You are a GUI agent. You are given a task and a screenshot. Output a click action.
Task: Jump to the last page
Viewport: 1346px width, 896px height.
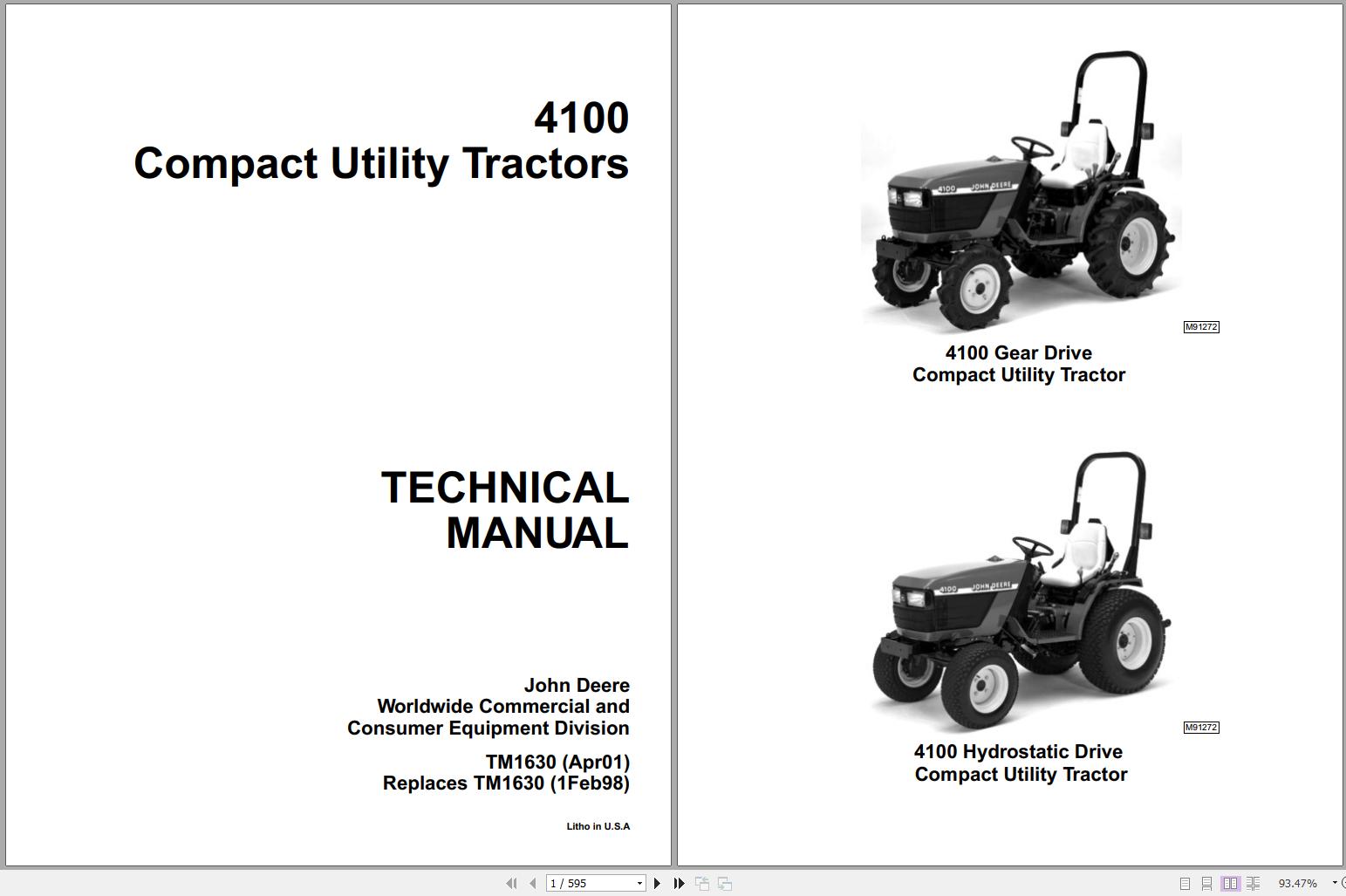680,884
